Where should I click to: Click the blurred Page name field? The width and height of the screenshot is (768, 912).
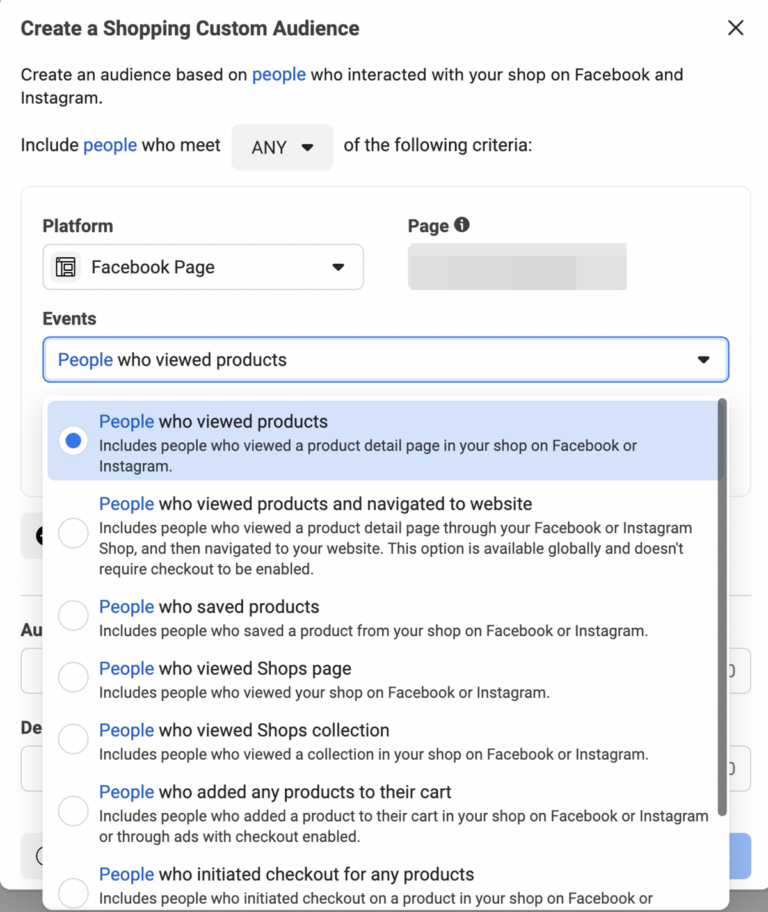click(517, 266)
